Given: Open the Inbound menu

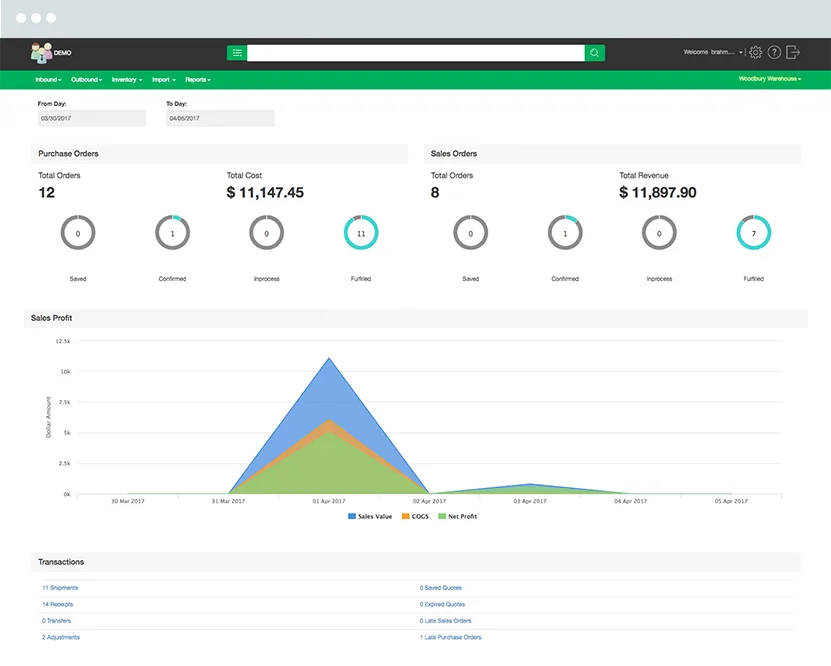Looking at the screenshot, I should [48, 79].
